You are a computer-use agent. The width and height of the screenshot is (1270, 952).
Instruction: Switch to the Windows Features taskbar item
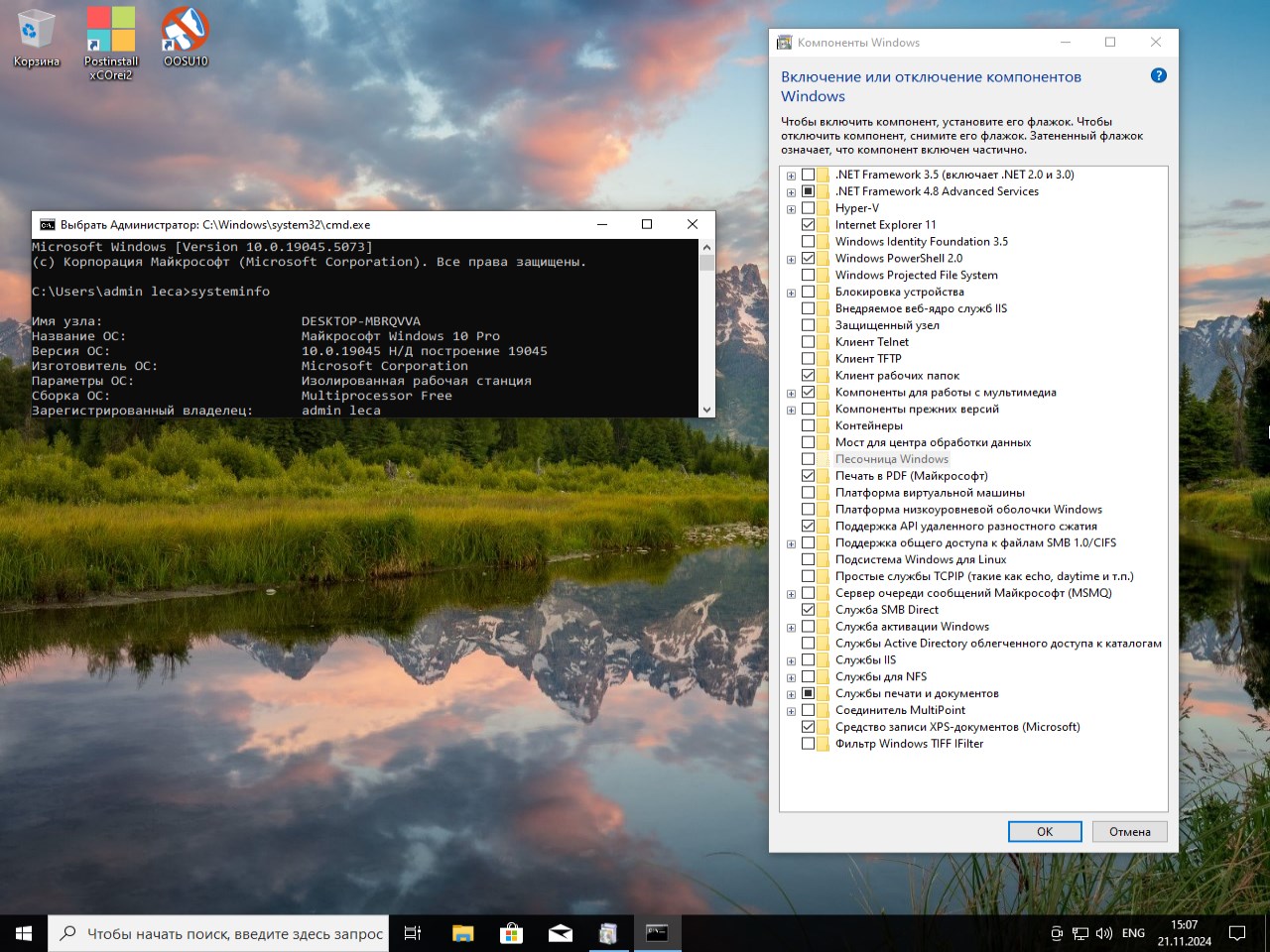[x=608, y=933]
